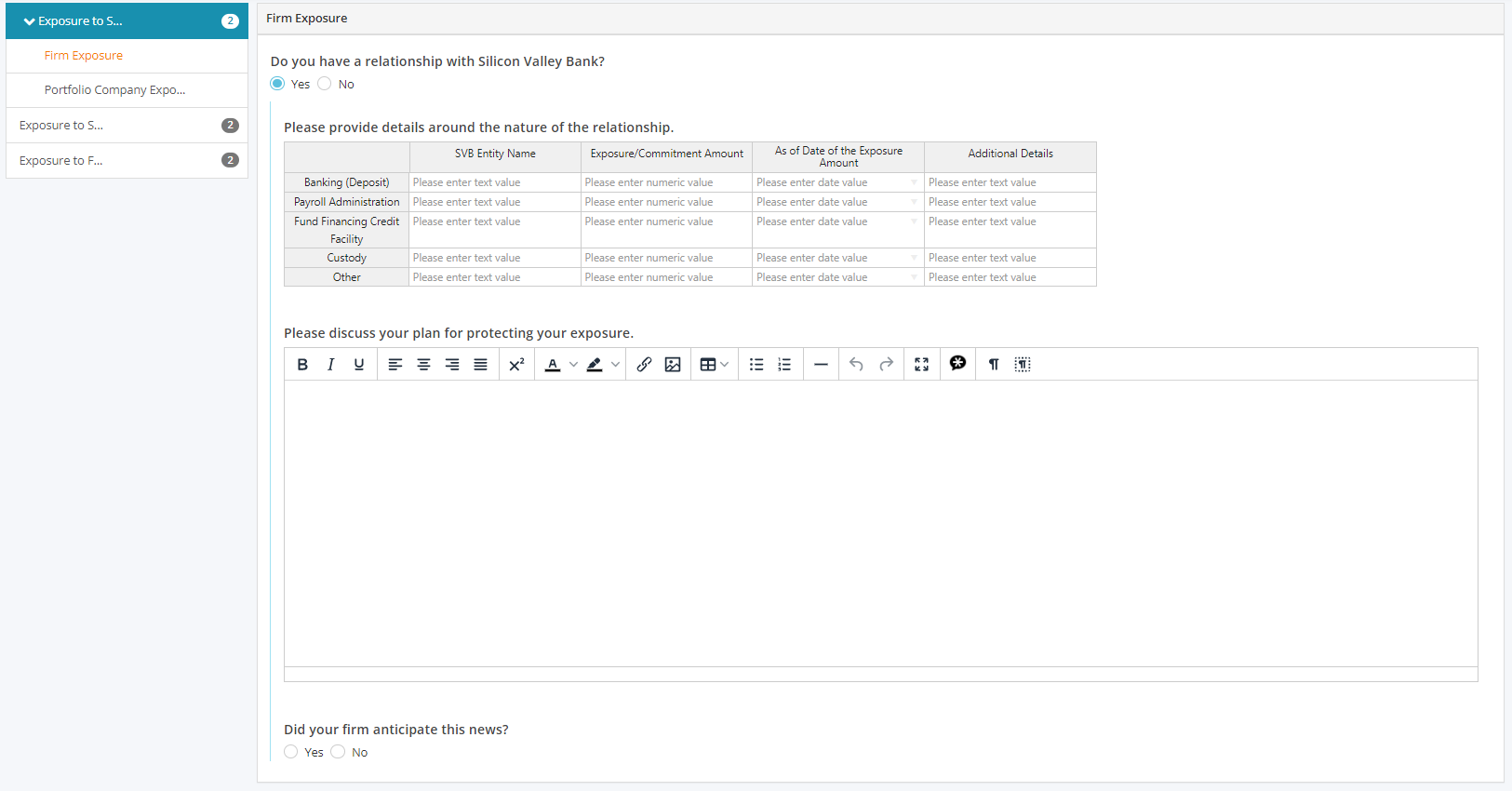Click SVB Entity Name field for Custody

click(495, 258)
